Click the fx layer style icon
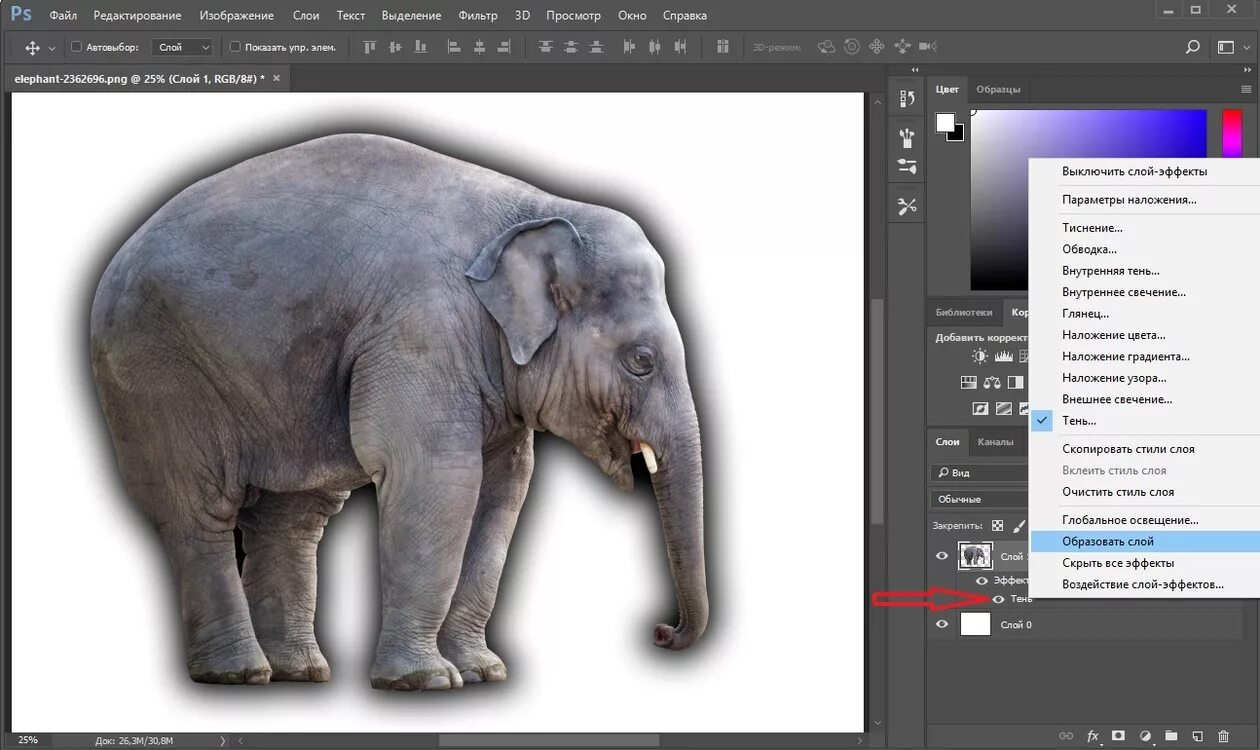The width and height of the screenshot is (1260, 750). click(x=1093, y=737)
